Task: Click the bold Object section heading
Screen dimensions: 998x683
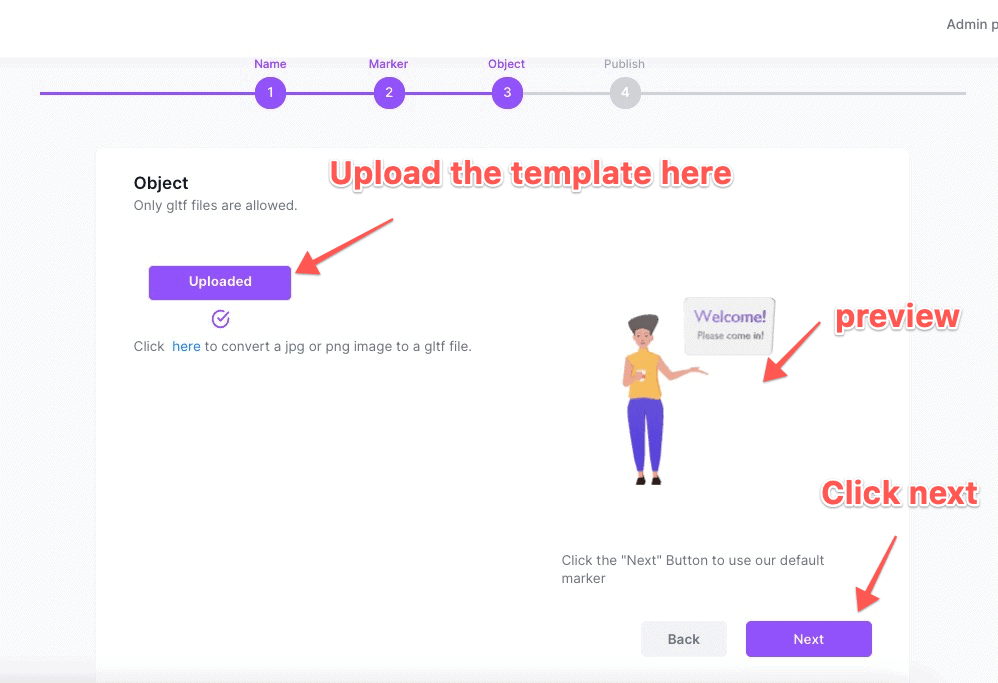Action: (161, 183)
